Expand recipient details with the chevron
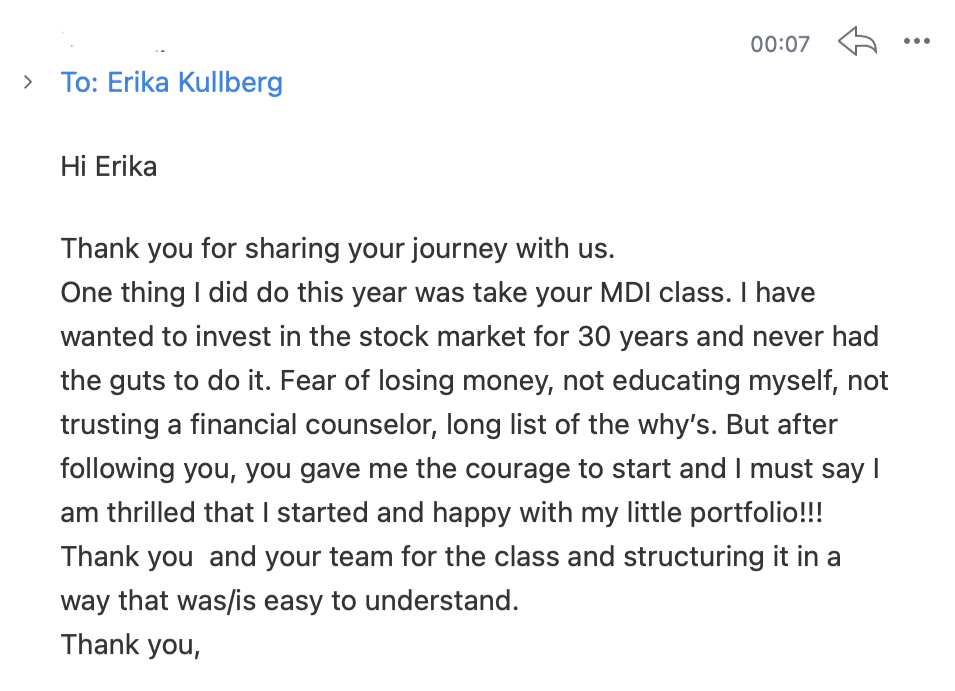Viewport: 955px width, 691px height. [28, 82]
